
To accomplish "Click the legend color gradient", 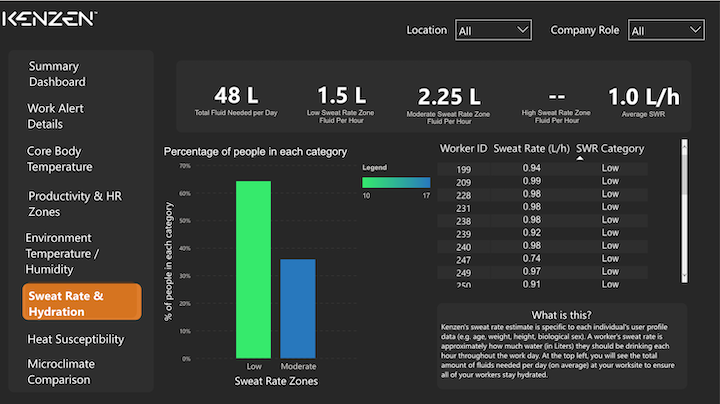I will tap(396, 183).
